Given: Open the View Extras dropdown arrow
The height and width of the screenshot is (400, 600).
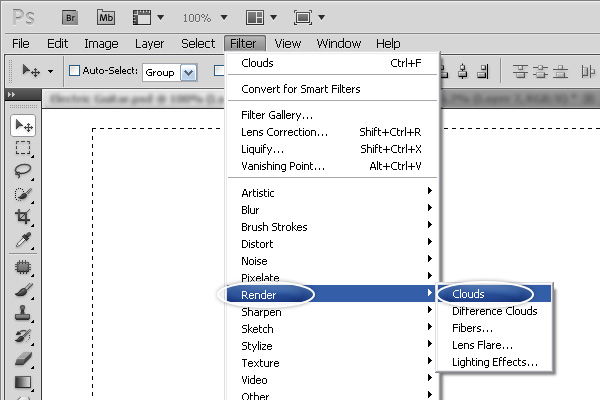Looking at the screenshot, I should point(161,17).
